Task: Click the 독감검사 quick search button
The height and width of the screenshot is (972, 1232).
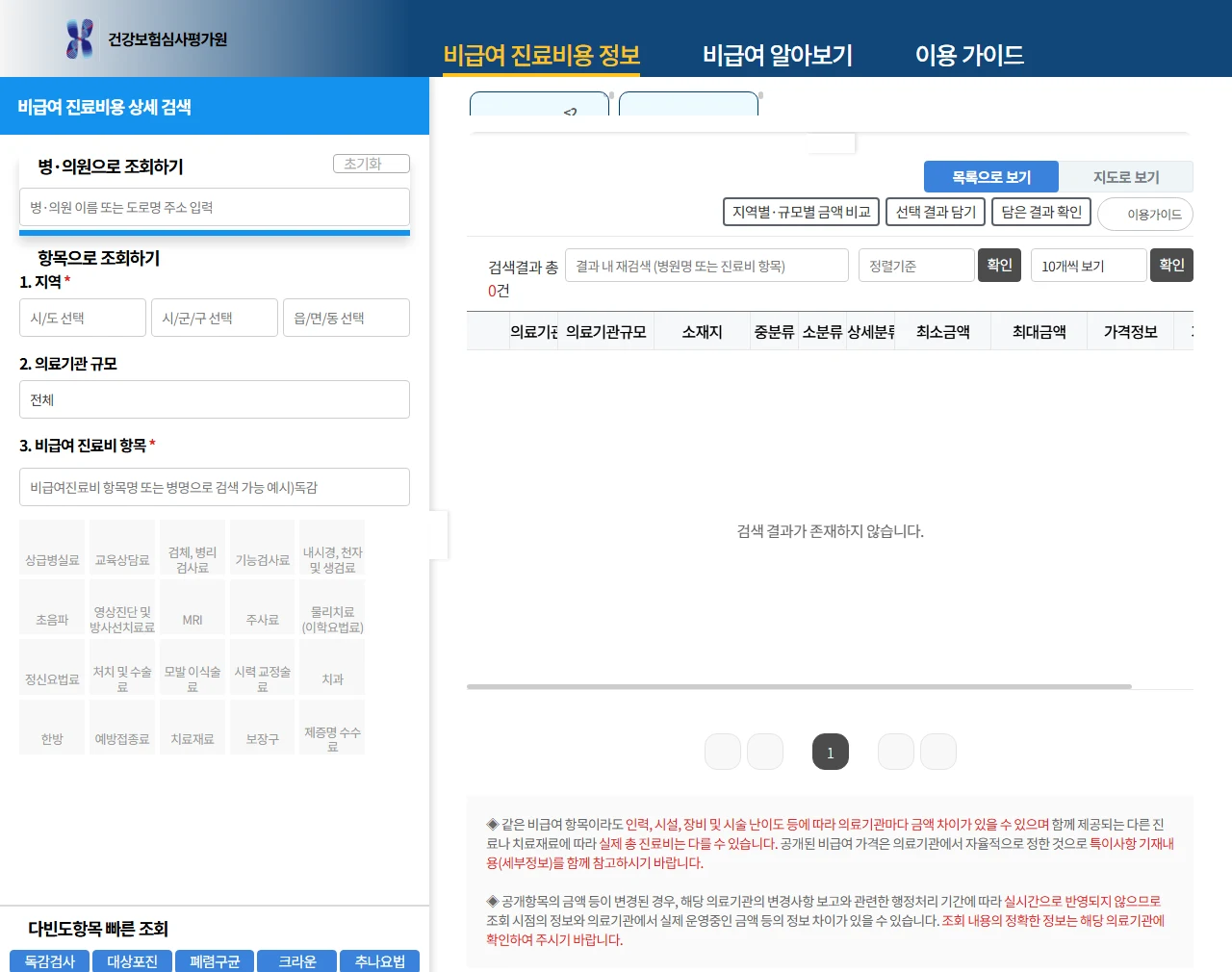Action: [50, 960]
